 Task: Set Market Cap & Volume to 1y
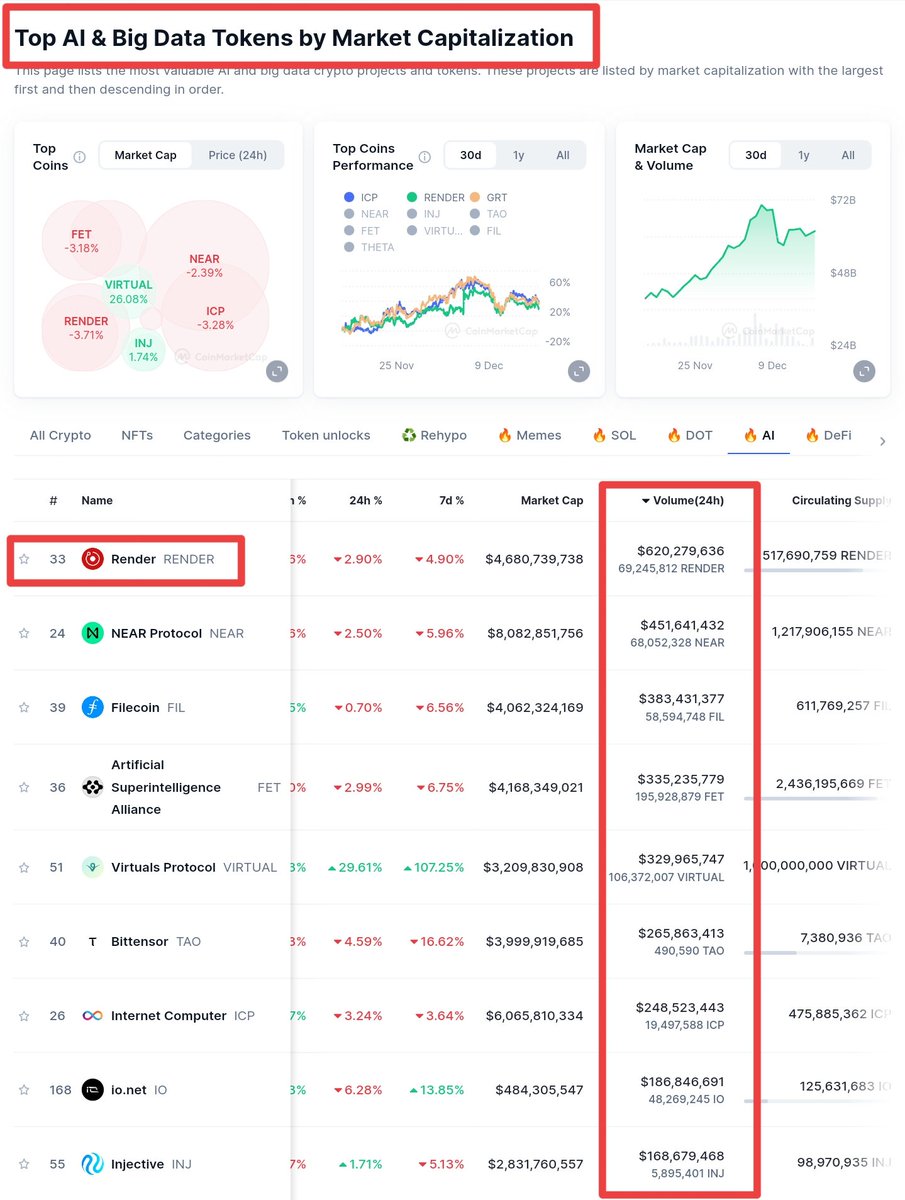tap(804, 155)
